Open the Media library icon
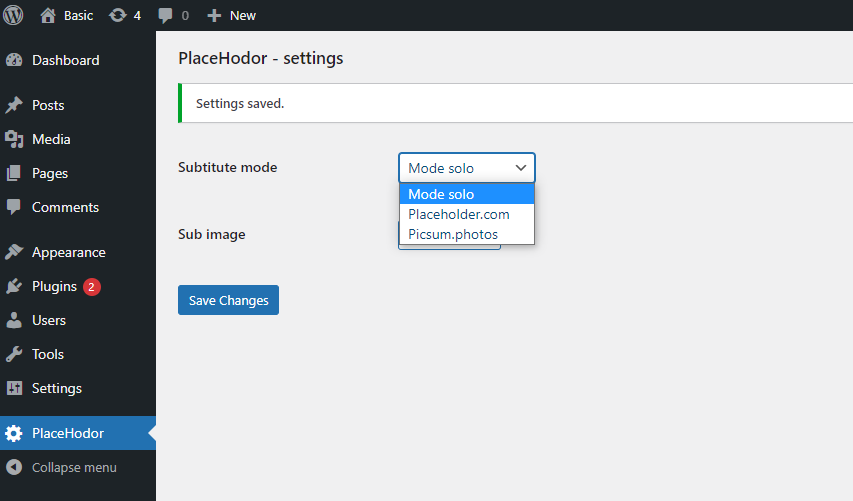The image size is (853, 501). [14, 139]
